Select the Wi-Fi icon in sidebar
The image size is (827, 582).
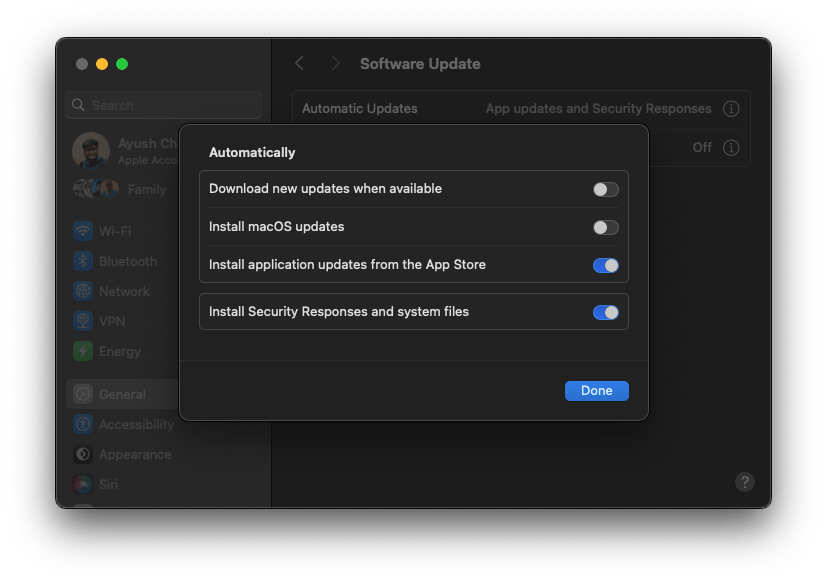83,231
